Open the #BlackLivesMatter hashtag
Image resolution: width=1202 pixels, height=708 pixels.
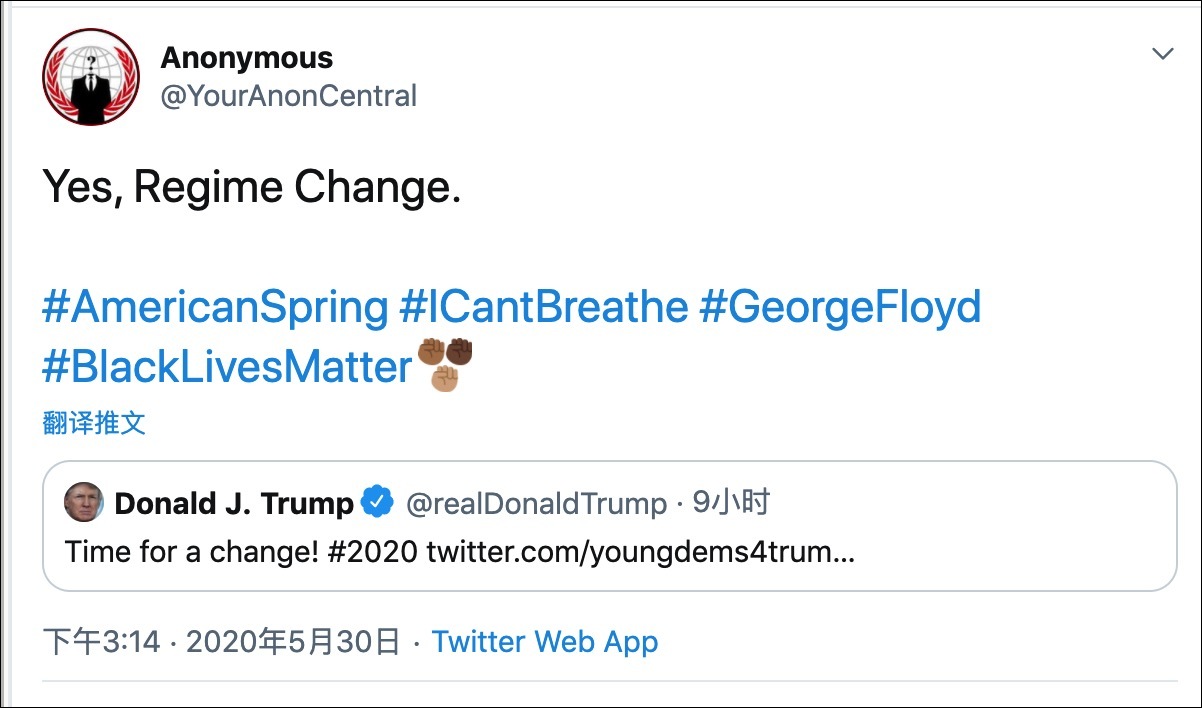coord(227,367)
